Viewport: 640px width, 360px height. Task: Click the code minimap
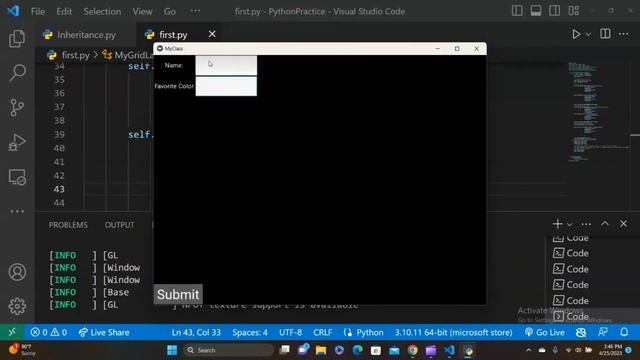click(598, 111)
